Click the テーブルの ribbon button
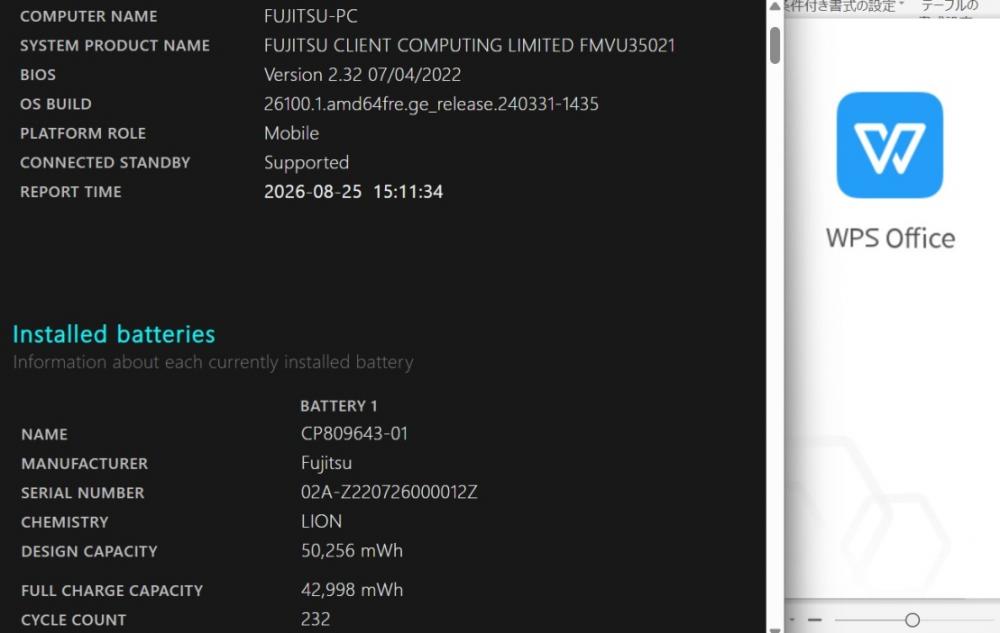 [x=950, y=6]
